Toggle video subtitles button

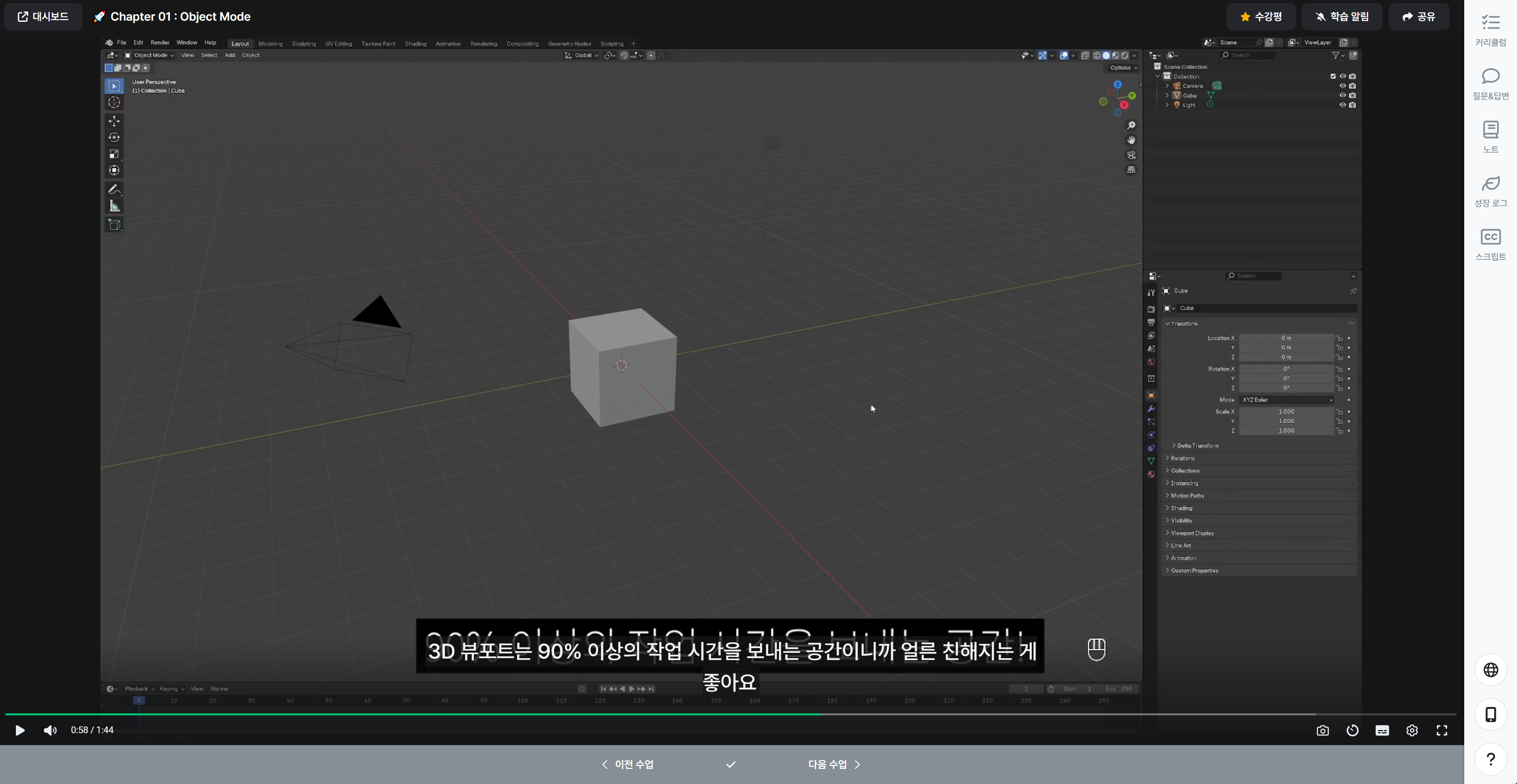(1382, 730)
